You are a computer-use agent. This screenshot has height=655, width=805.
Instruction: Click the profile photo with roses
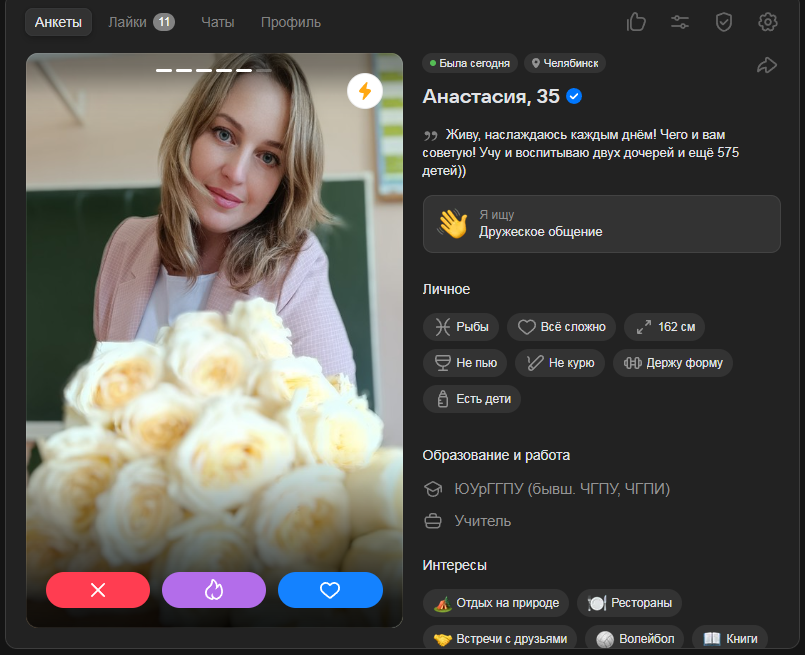pos(214,330)
